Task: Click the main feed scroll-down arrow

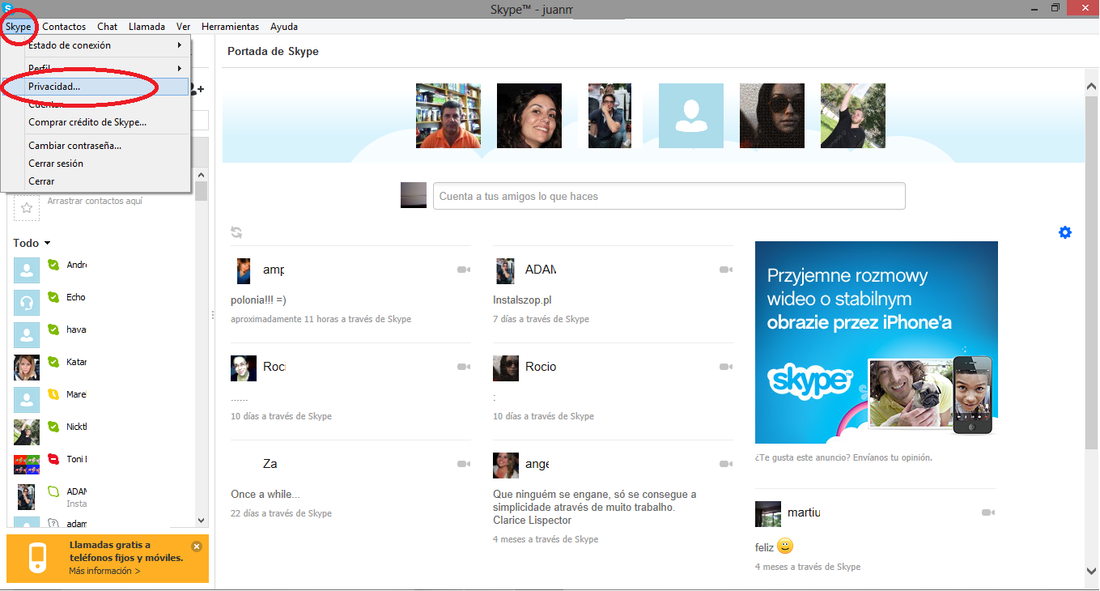Action: 1091,571
